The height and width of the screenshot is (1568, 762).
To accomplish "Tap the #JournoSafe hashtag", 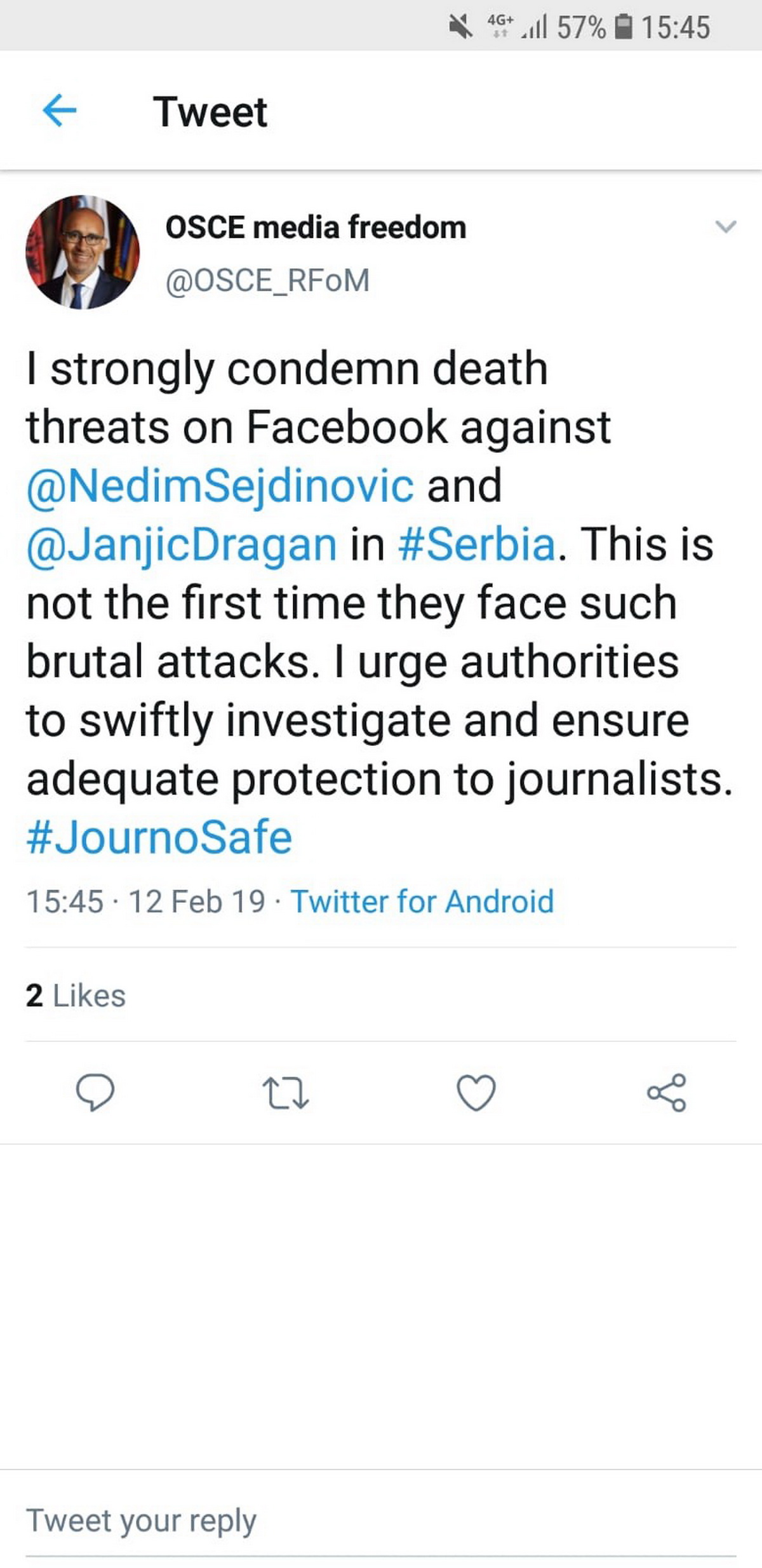I will 159,837.
